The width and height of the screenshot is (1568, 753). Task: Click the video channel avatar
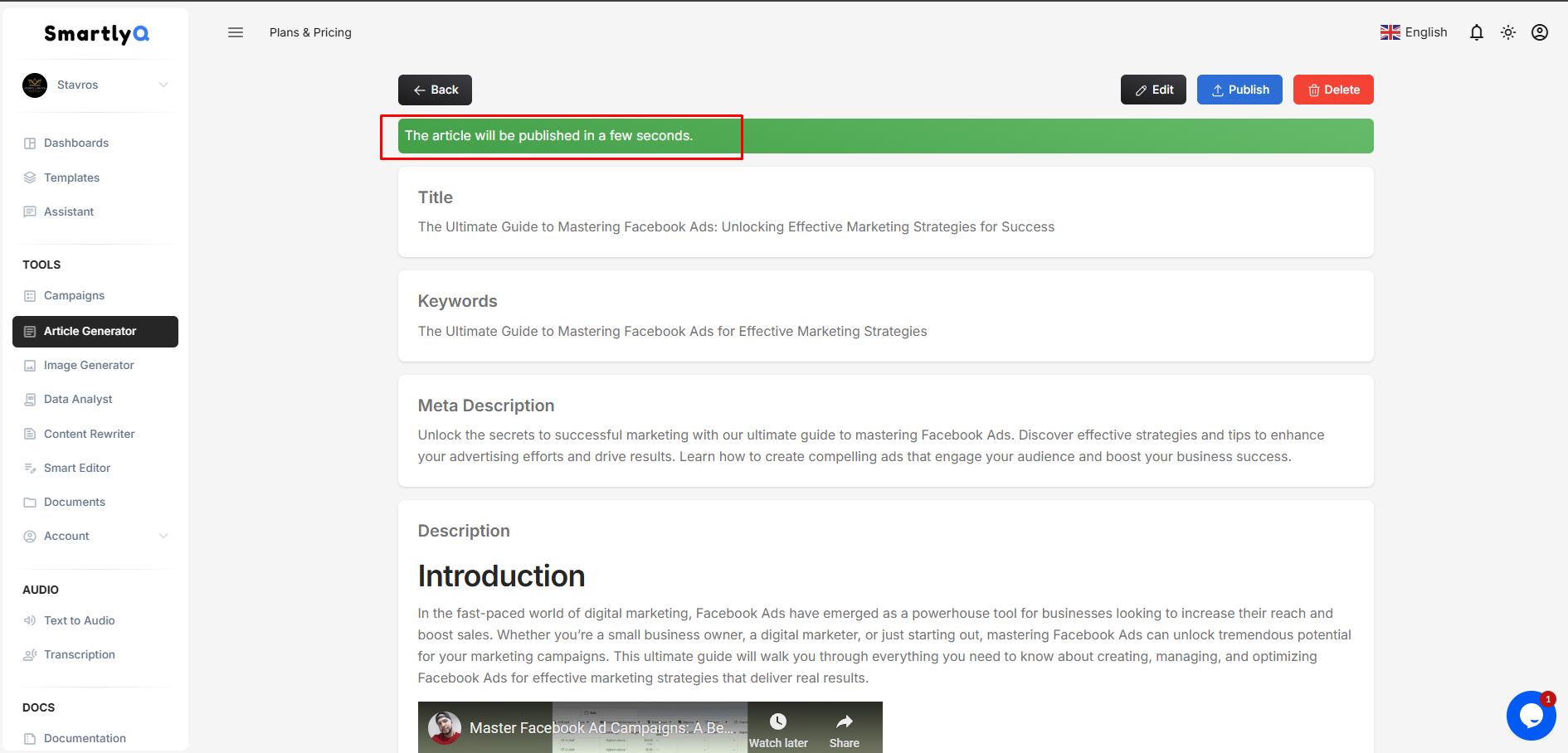click(x=445, y=727)
